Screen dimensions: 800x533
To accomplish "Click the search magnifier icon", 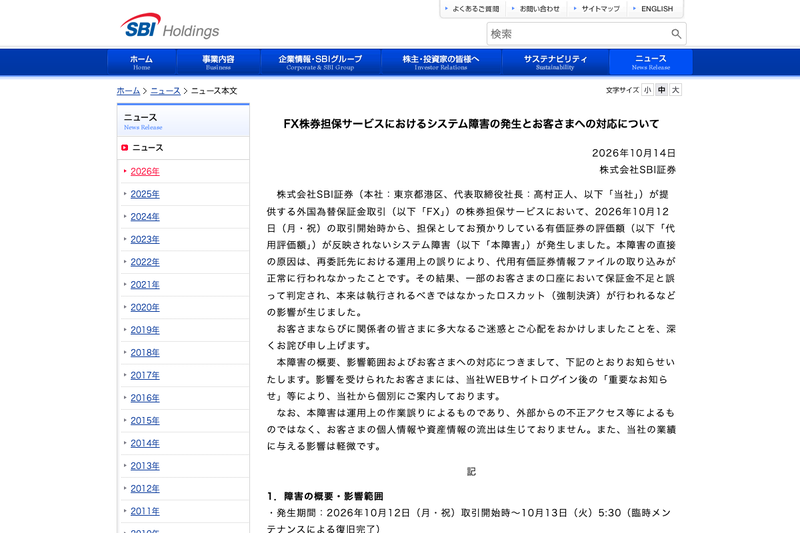I will tap(676, 34).
